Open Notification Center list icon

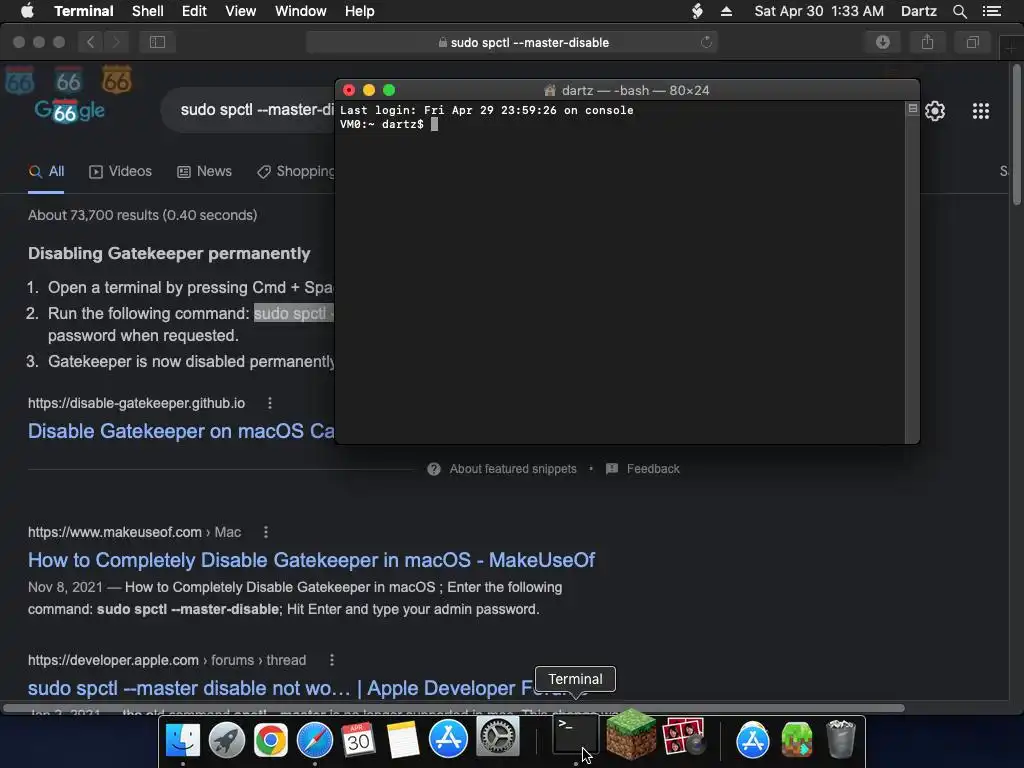pyautogui.click(x=991, y=11)
